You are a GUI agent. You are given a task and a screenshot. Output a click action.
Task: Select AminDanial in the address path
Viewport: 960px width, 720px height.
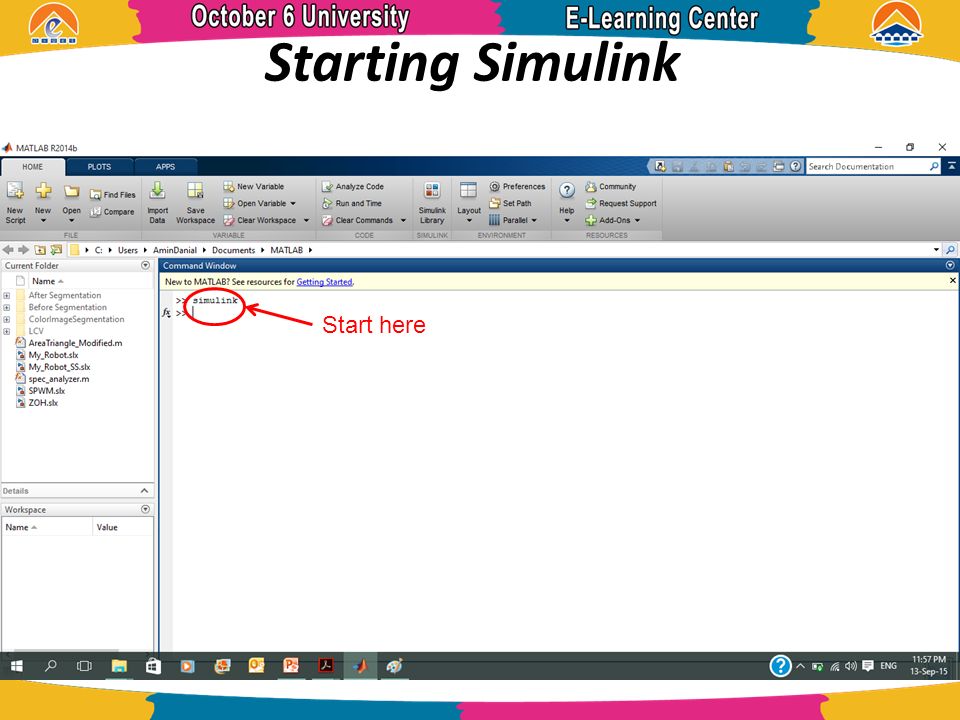[175, 250]
